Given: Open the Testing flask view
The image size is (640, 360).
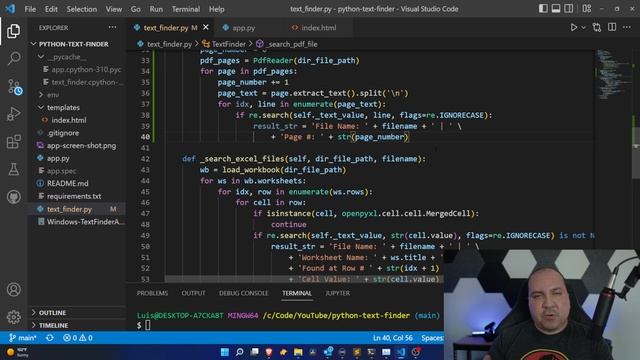Looking at the screenshot, I should tap(13, 169).
